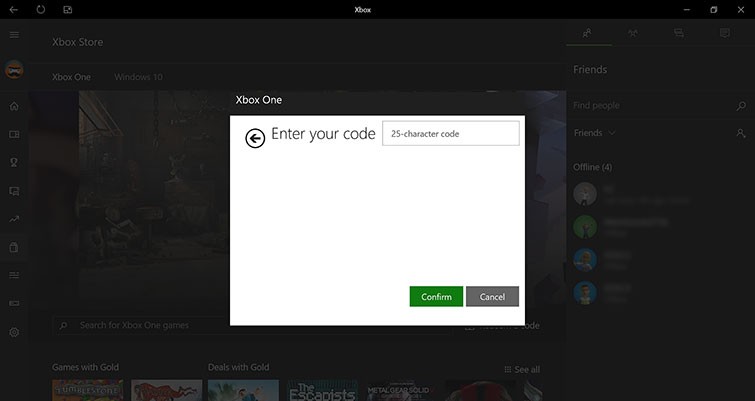Screen dimensions: 755x401
Task: Click the refresh icon in the title bar
Action: [x=40, y=10]
